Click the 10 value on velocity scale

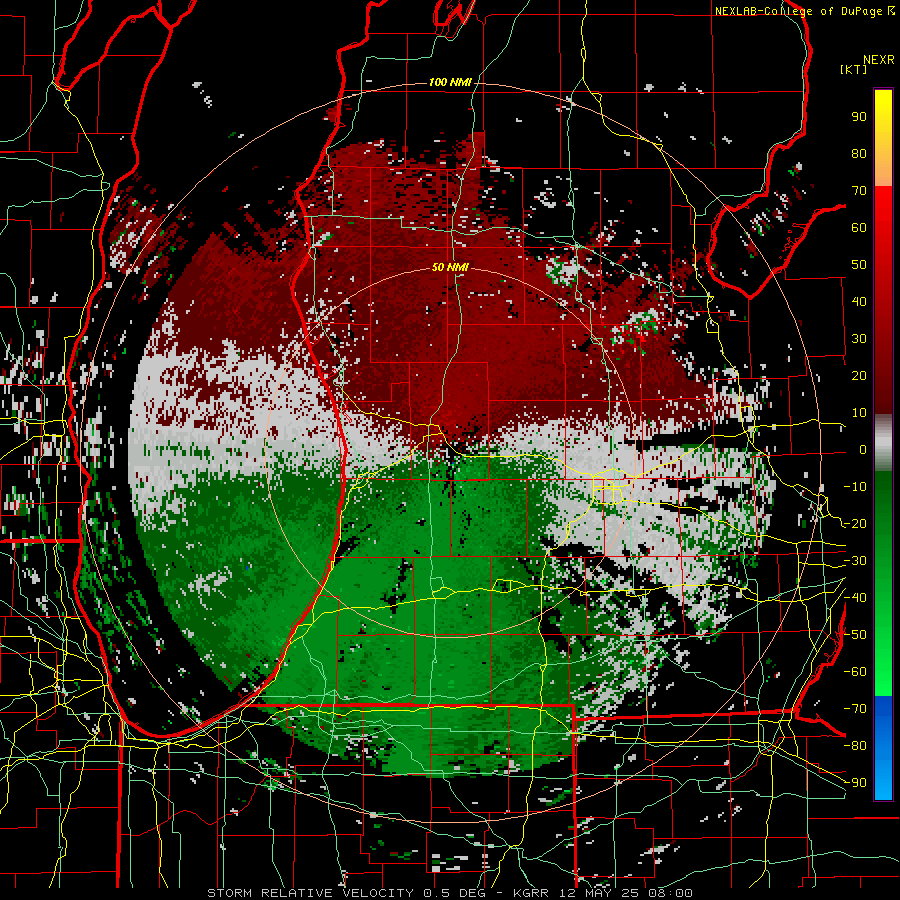pyautogui.click(x=859, y=413)
